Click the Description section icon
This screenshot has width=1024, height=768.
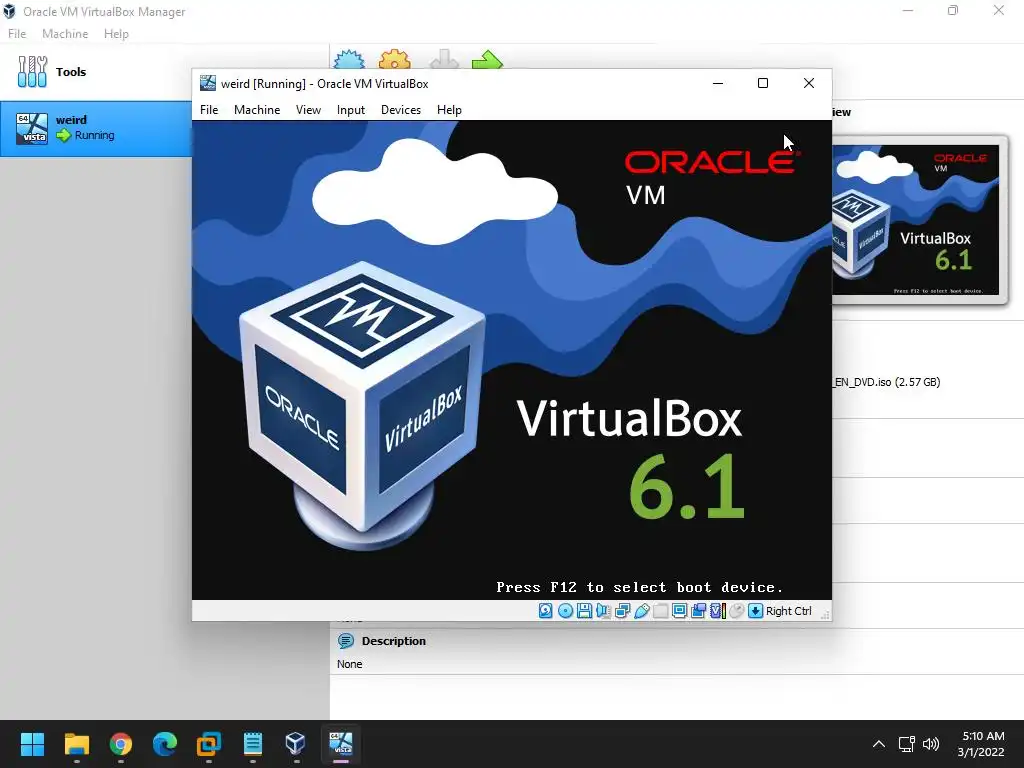(x=345, y=641)
